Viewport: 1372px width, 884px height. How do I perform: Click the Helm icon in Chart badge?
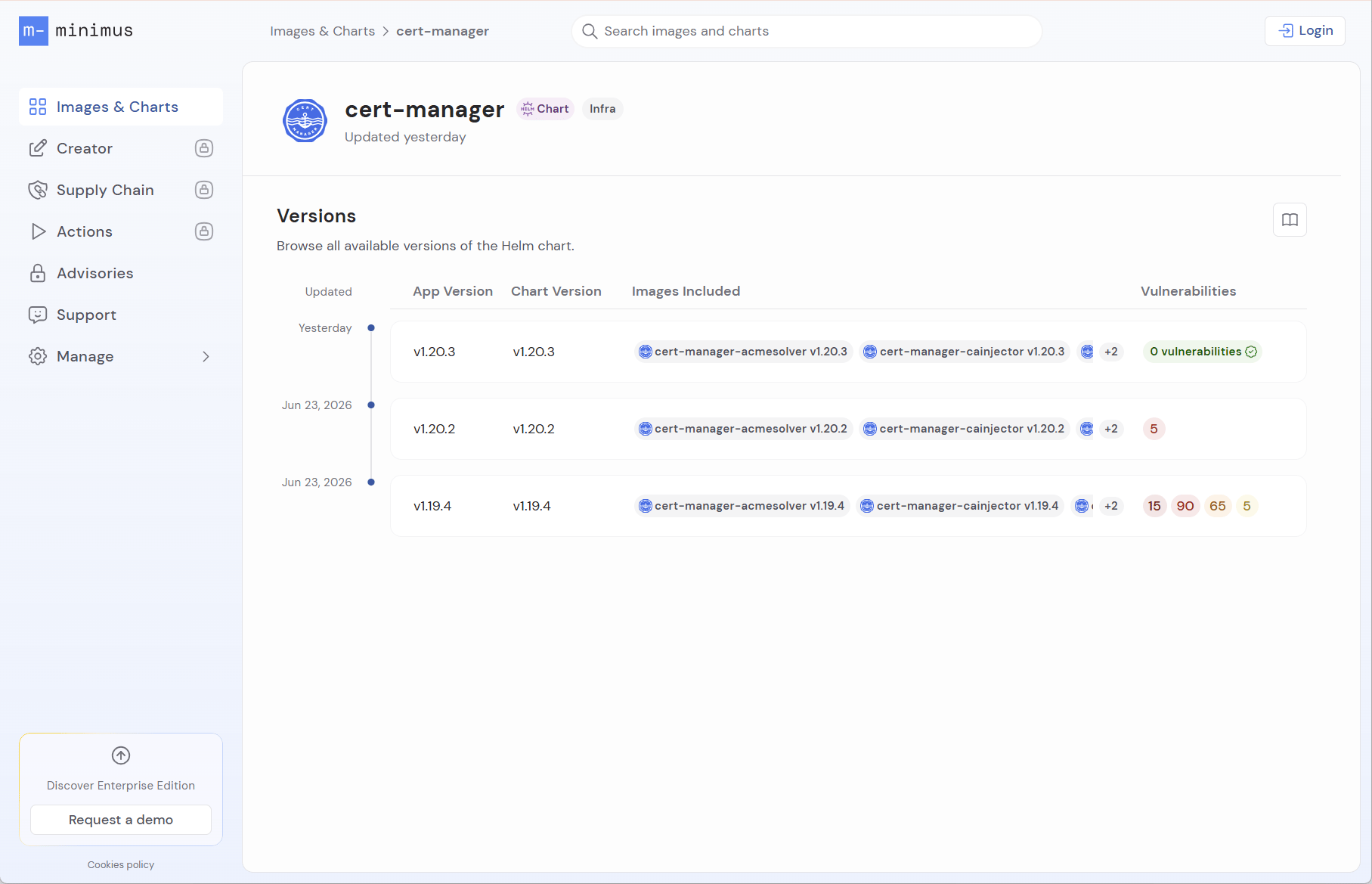tap(528, 109)
